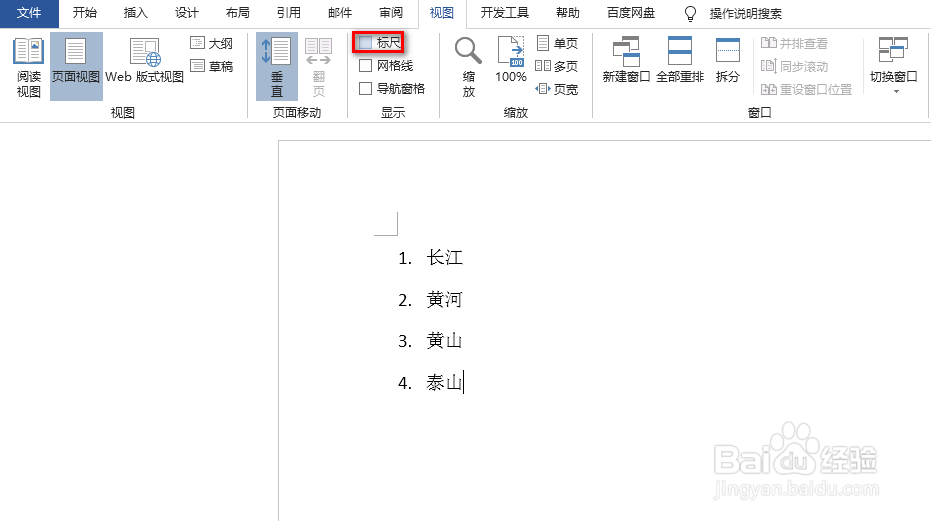Click Reset Window Position (重设窗口位置)
The width and height of the screenshot is (931, 521).
(806, 89)
